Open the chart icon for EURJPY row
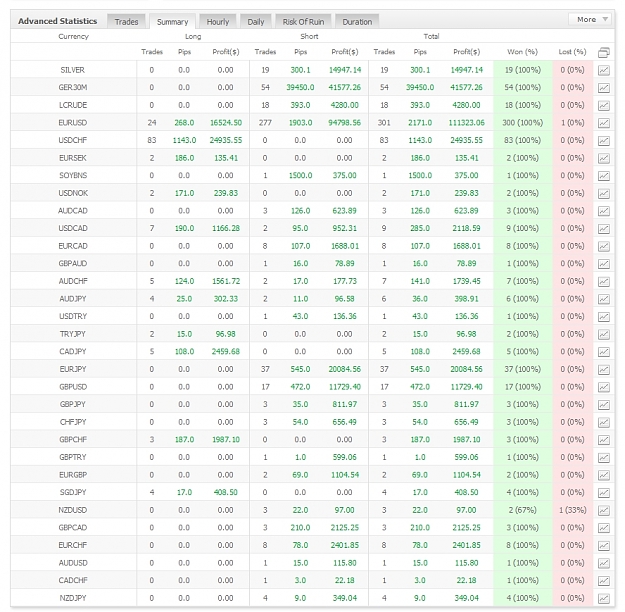This screenshot has height=612, width=625. [603, 370]
